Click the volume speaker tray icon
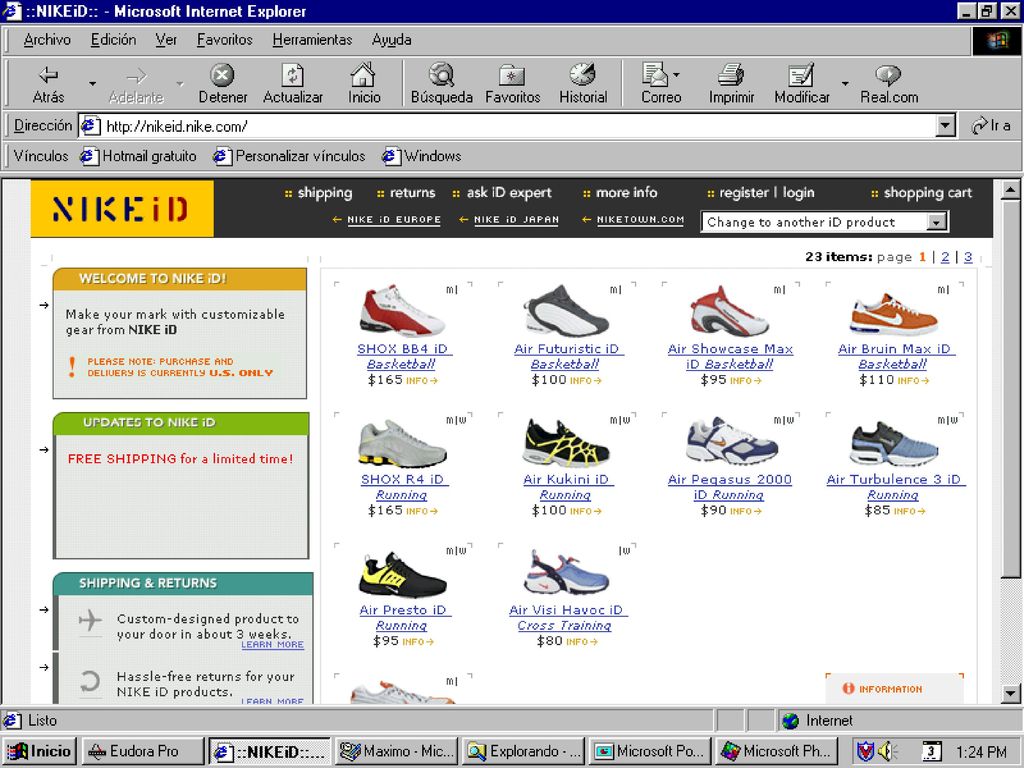The image size is (1024, 768). (888, 752)
